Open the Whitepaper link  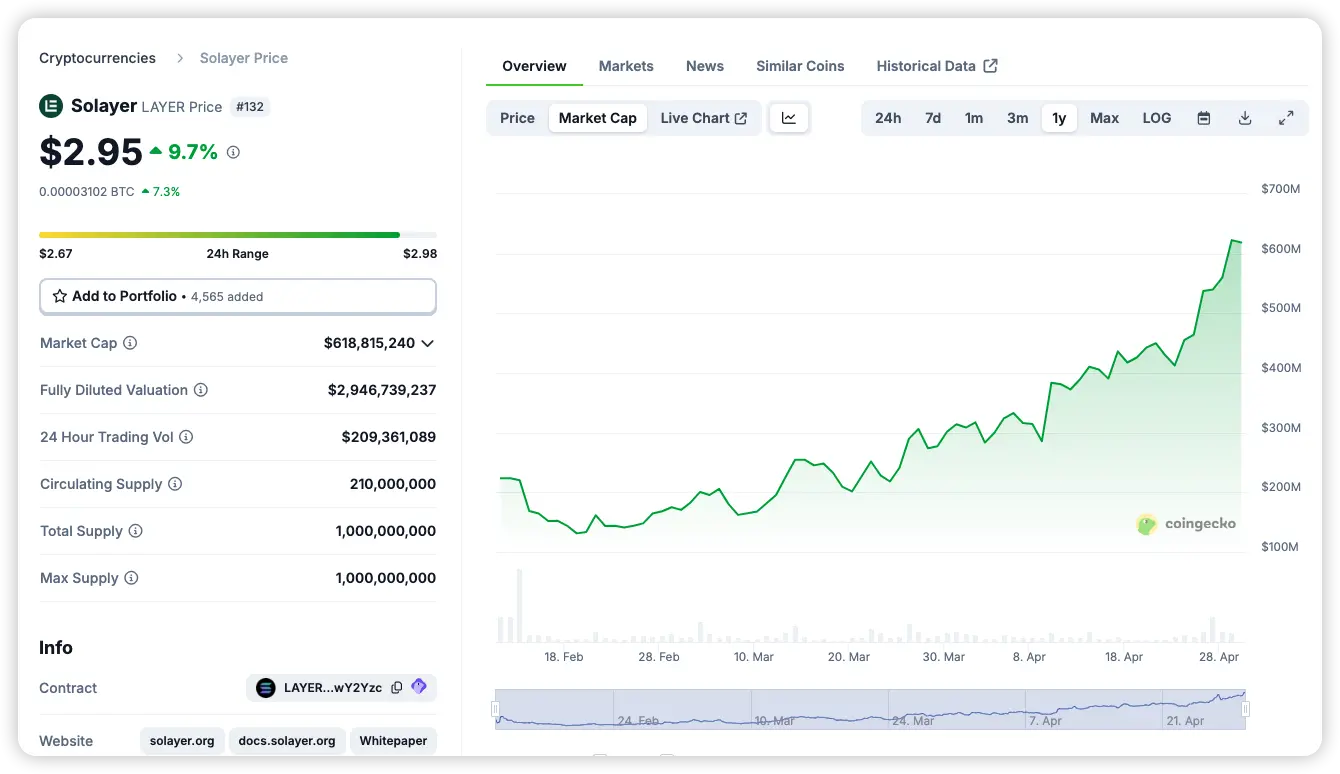[393, 741]
